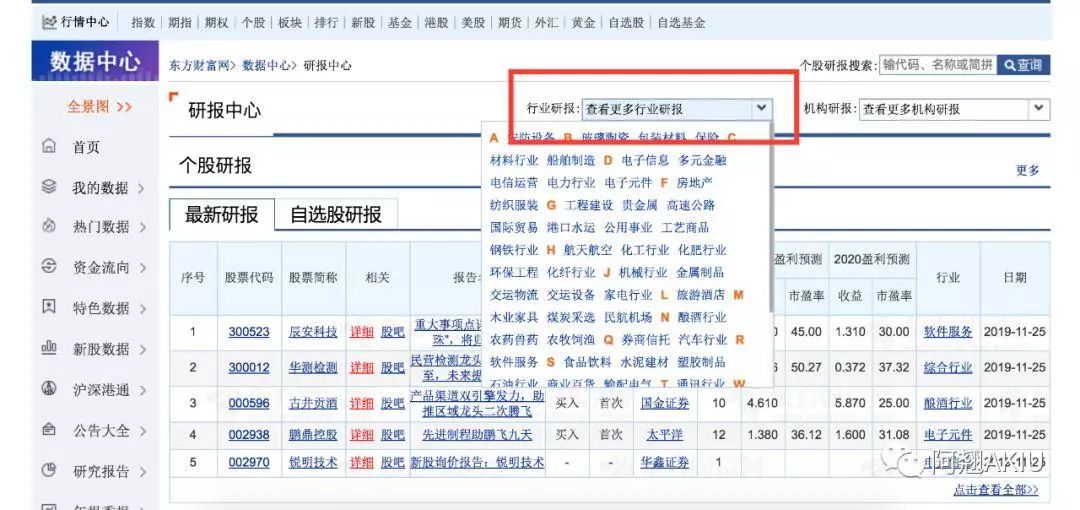Expand 特色数据 sidebar chevron

143,309
